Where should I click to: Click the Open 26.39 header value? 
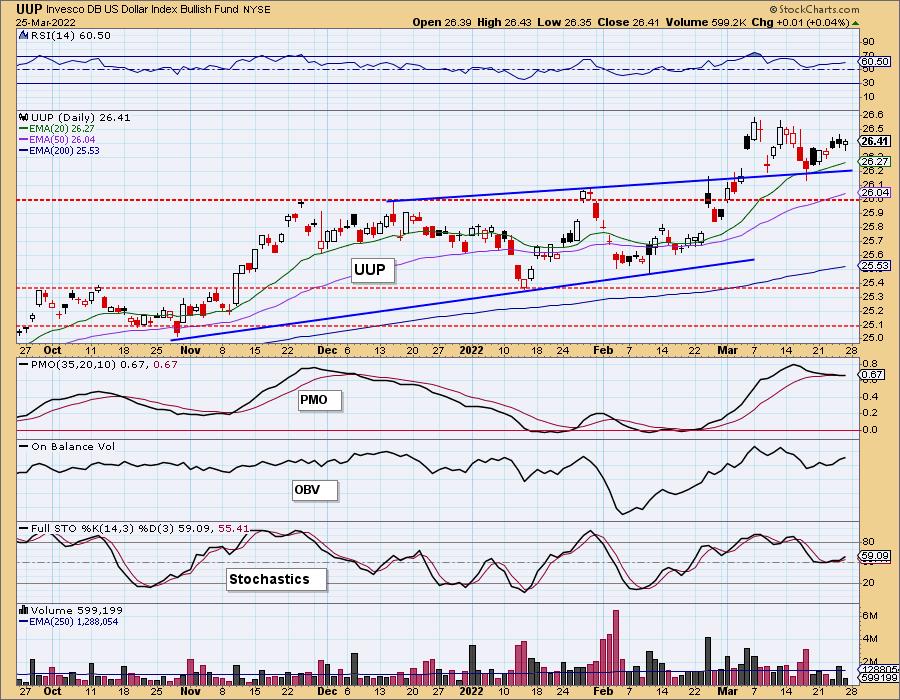point(442,22)
